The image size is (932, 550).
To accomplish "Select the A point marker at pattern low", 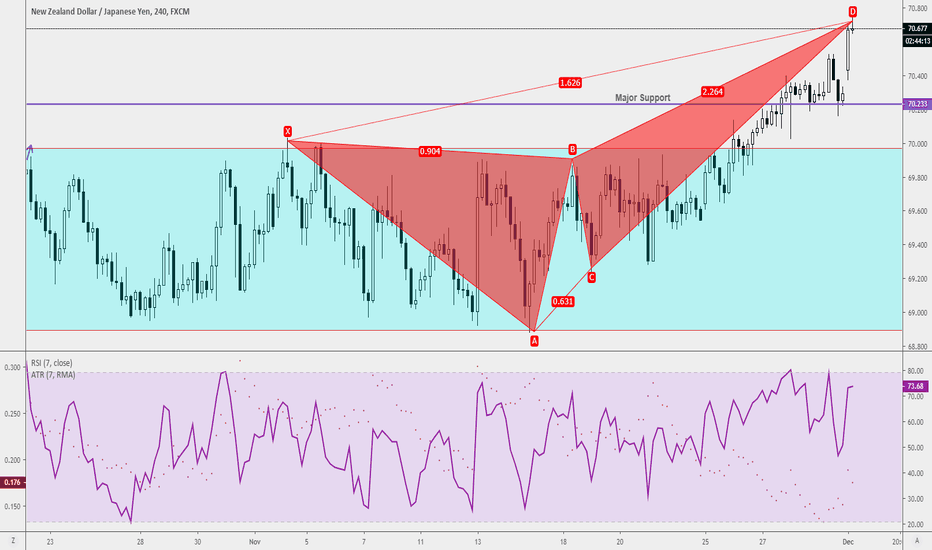I will click(534, 341).
